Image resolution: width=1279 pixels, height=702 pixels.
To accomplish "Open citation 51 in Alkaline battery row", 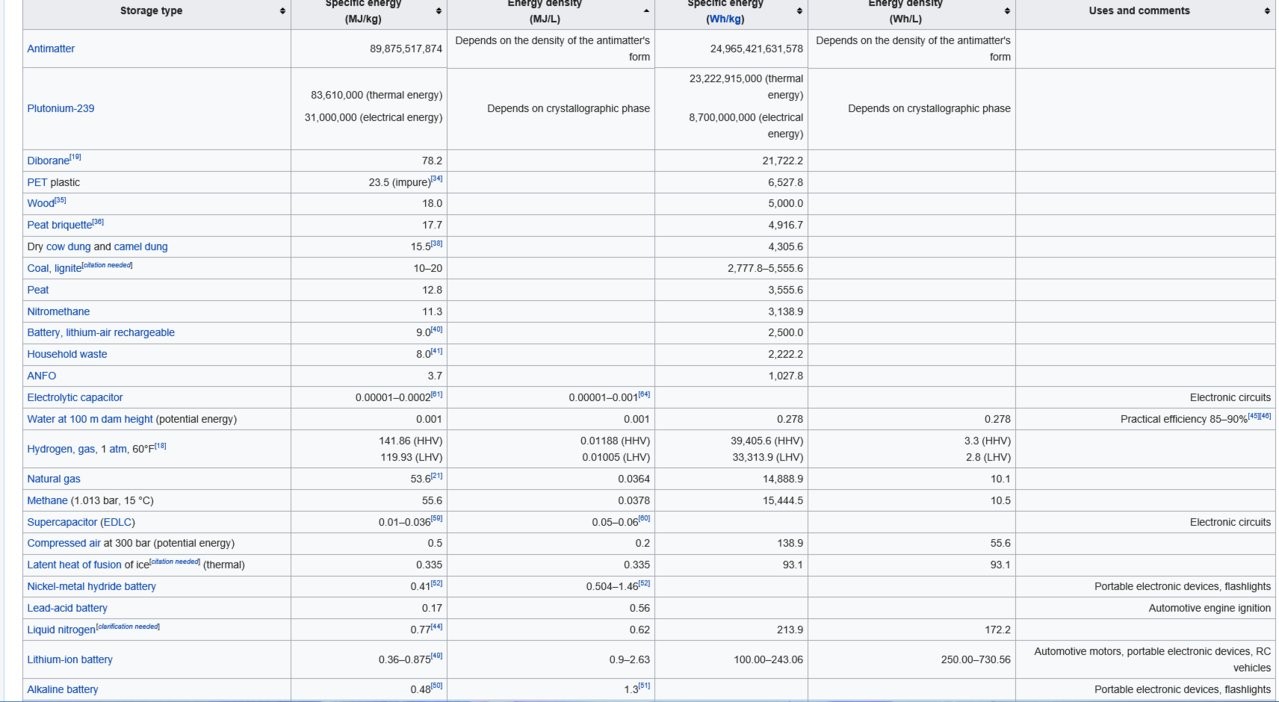I will pos(643,686).
